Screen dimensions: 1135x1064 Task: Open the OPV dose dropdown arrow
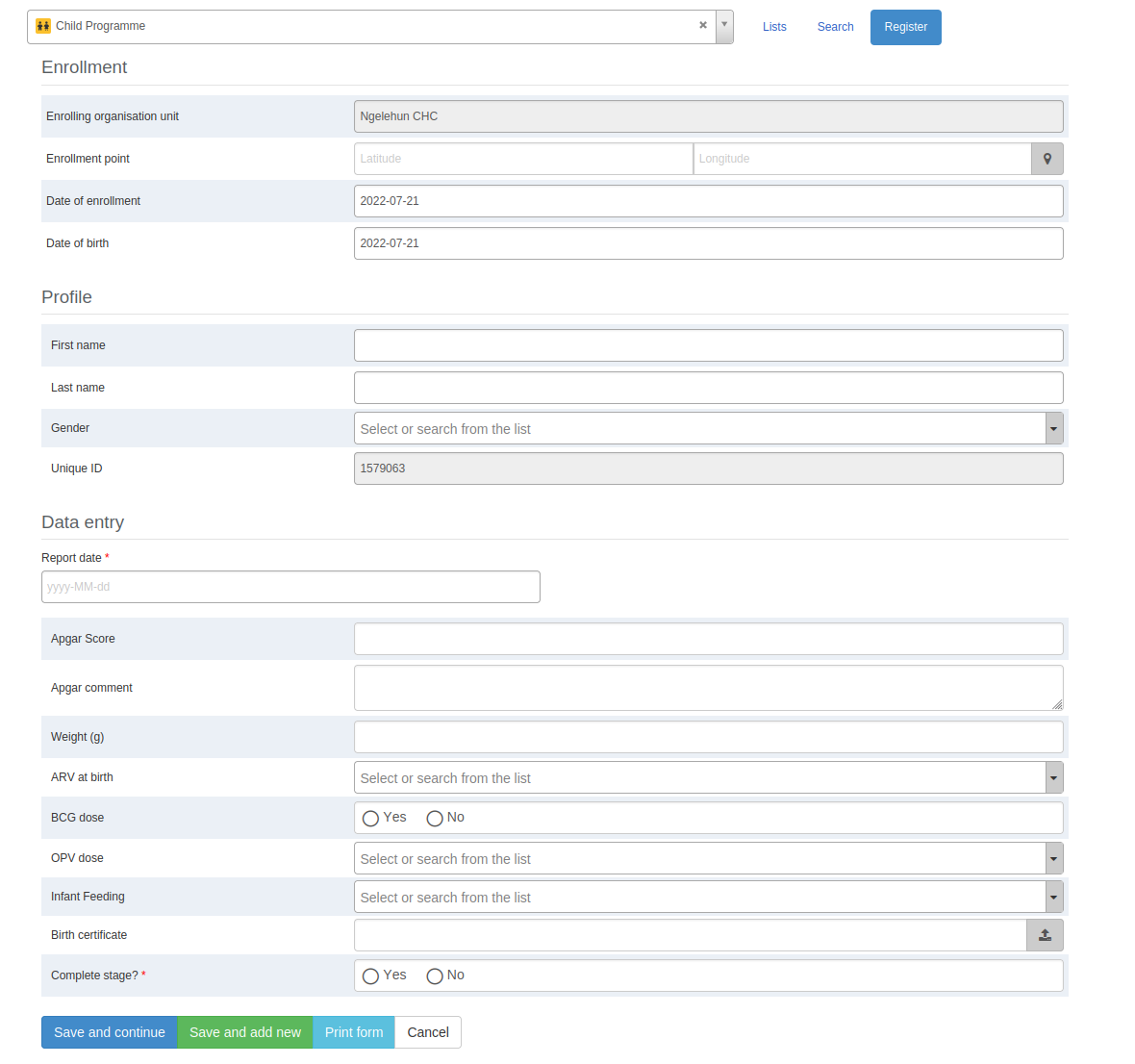(x=1054, y=858)
